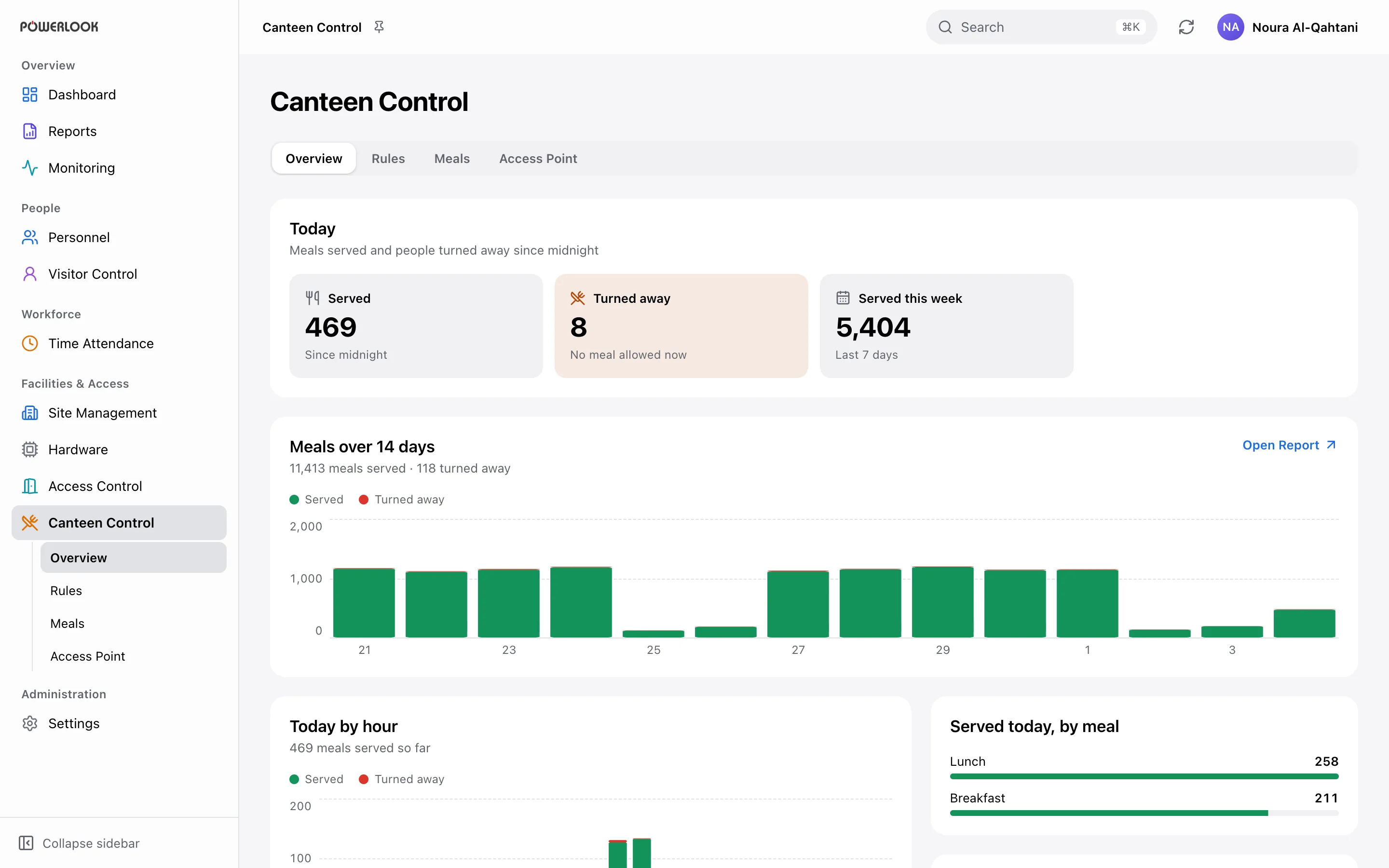Pin the Canteen Control page
This screenshot has width=1389, height=868.
(379, 27)
